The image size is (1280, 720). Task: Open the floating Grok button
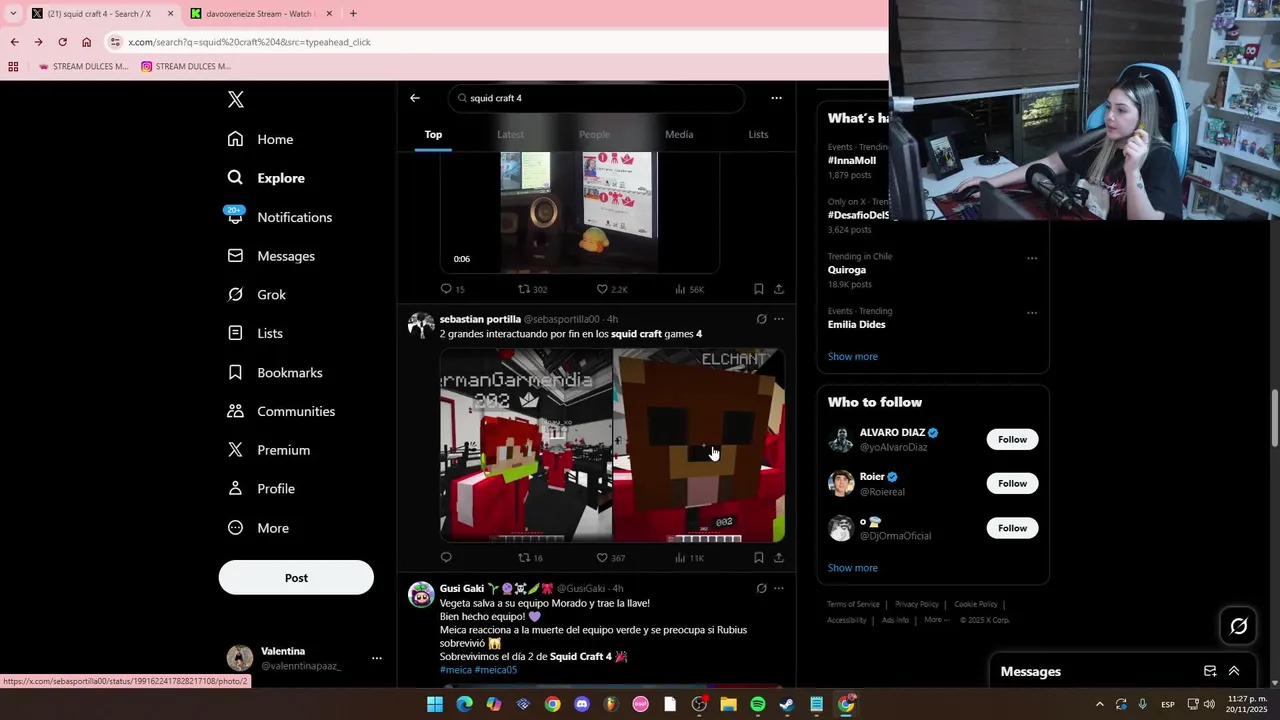point(1239,626)
